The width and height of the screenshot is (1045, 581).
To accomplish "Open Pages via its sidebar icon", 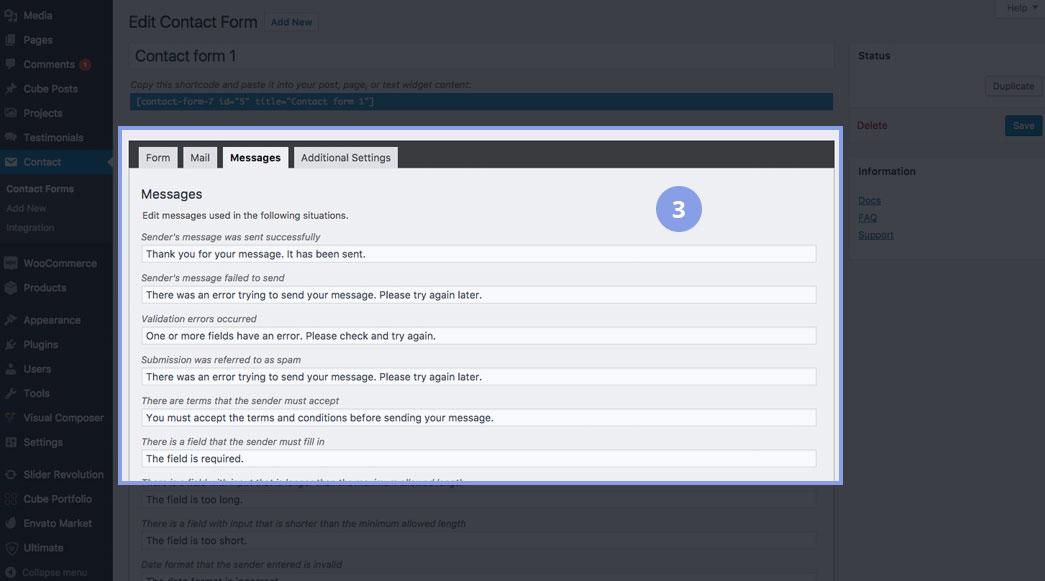I will (10, 40).
